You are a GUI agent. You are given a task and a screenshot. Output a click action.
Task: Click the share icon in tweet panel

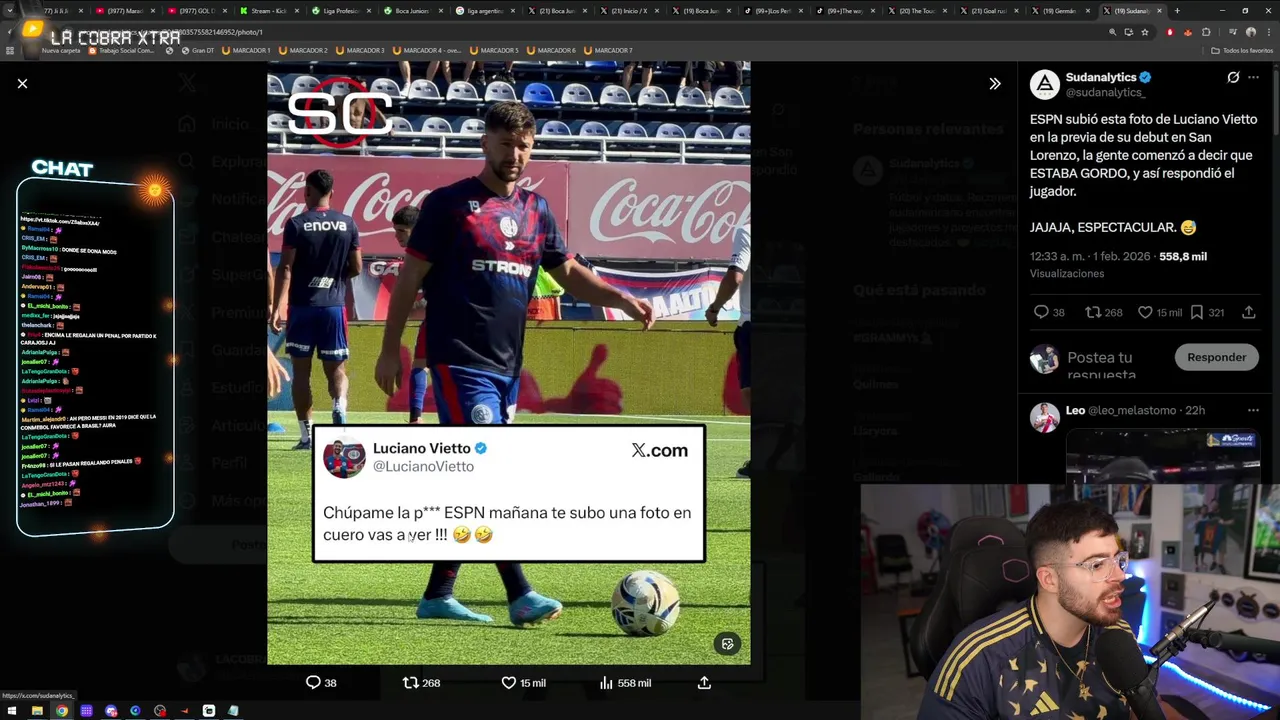pyautogui.click(x=1248, y=312)
